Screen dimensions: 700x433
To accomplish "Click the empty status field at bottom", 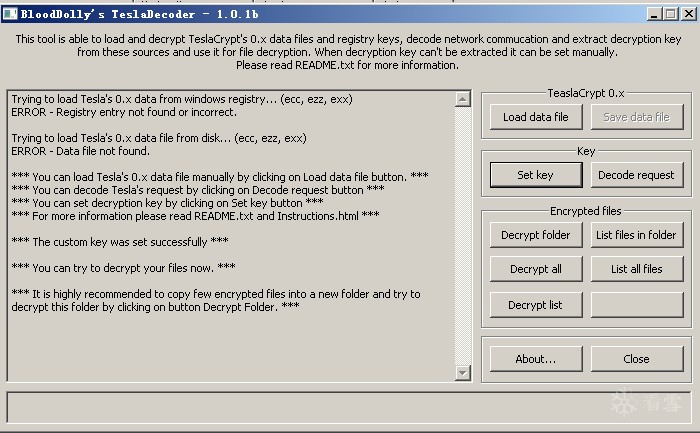I will click(x=349, y=408).
